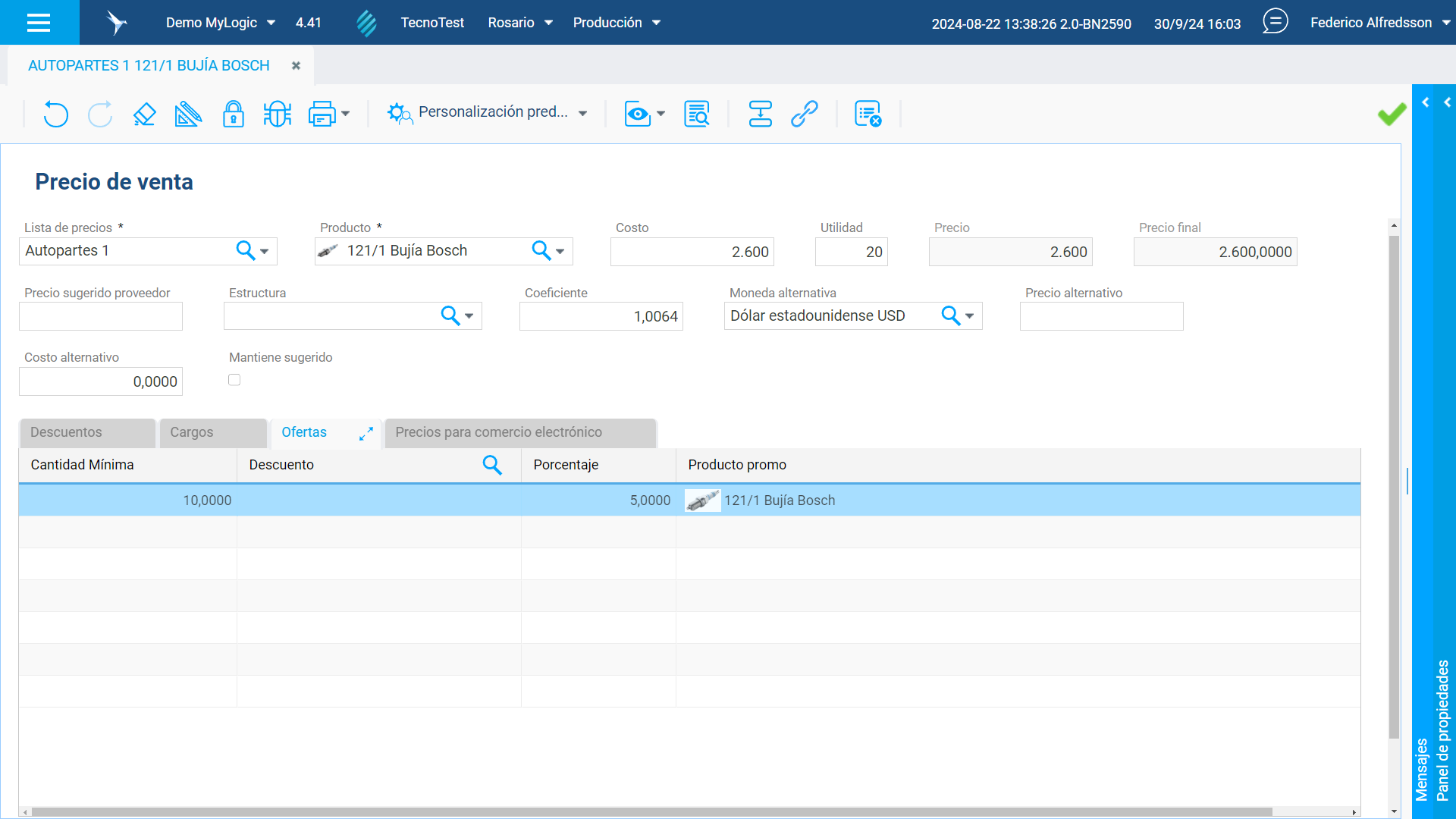Search Estructura with magnifier icon

[450, 315]
